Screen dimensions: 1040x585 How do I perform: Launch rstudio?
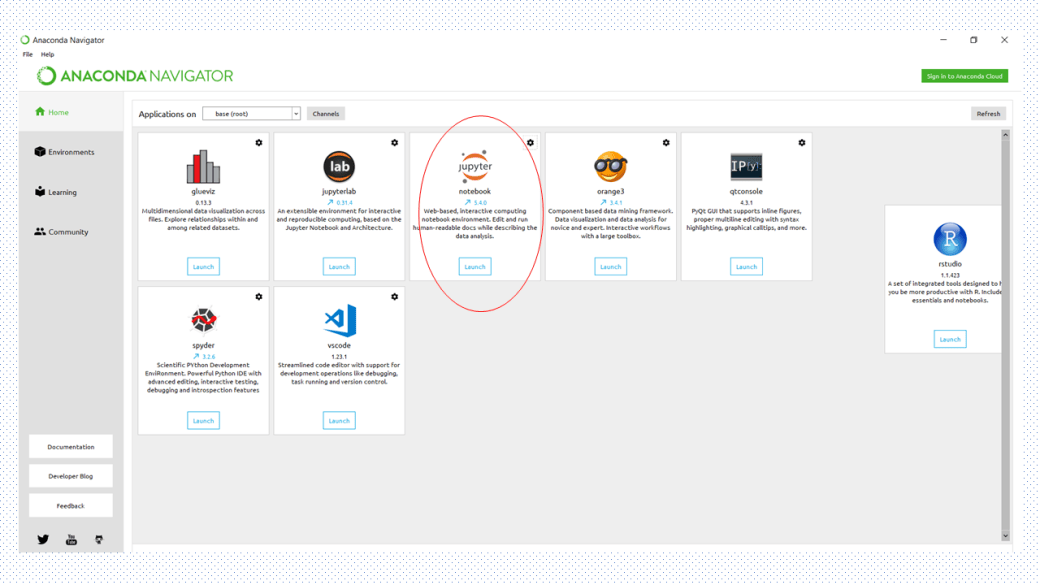[950, 339]
